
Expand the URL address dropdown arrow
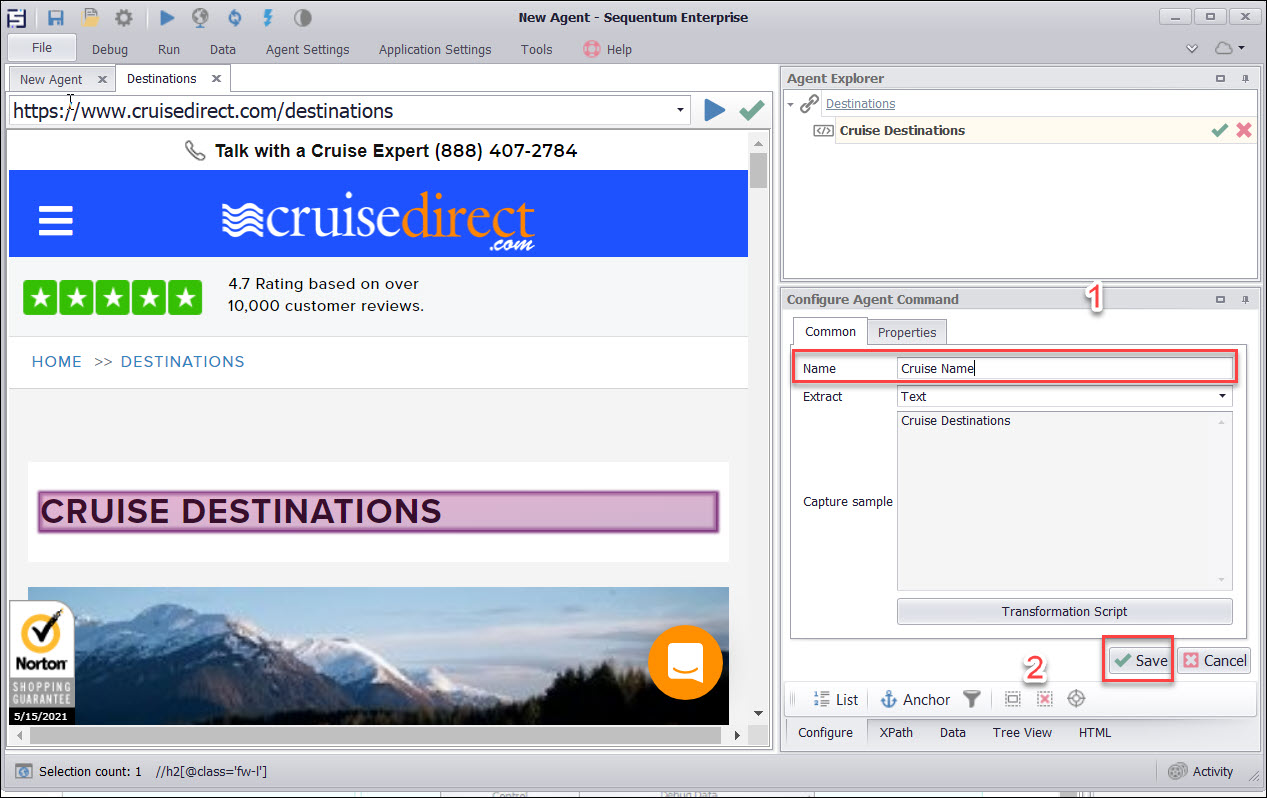click(681, 110)
